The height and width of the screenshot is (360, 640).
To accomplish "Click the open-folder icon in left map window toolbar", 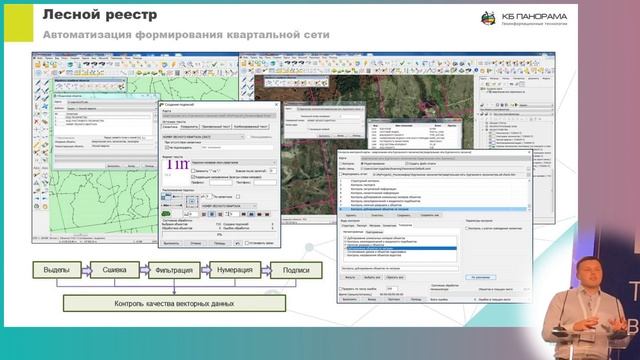I will [x=38, y=64].
